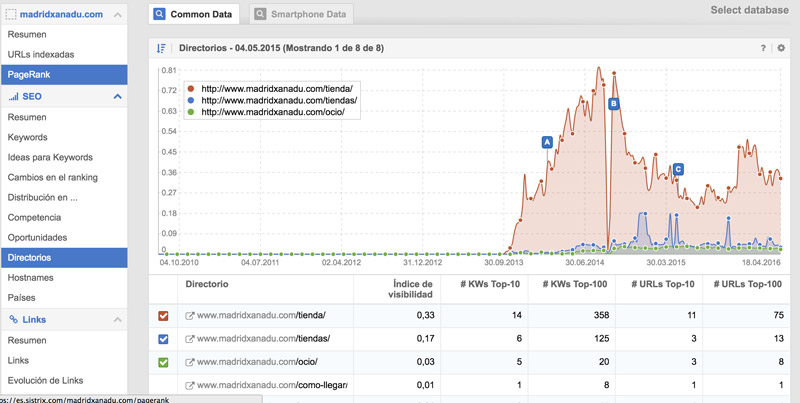
Task: Sort by # URLs Top-10 column
Action: click(x=662, y=284)
